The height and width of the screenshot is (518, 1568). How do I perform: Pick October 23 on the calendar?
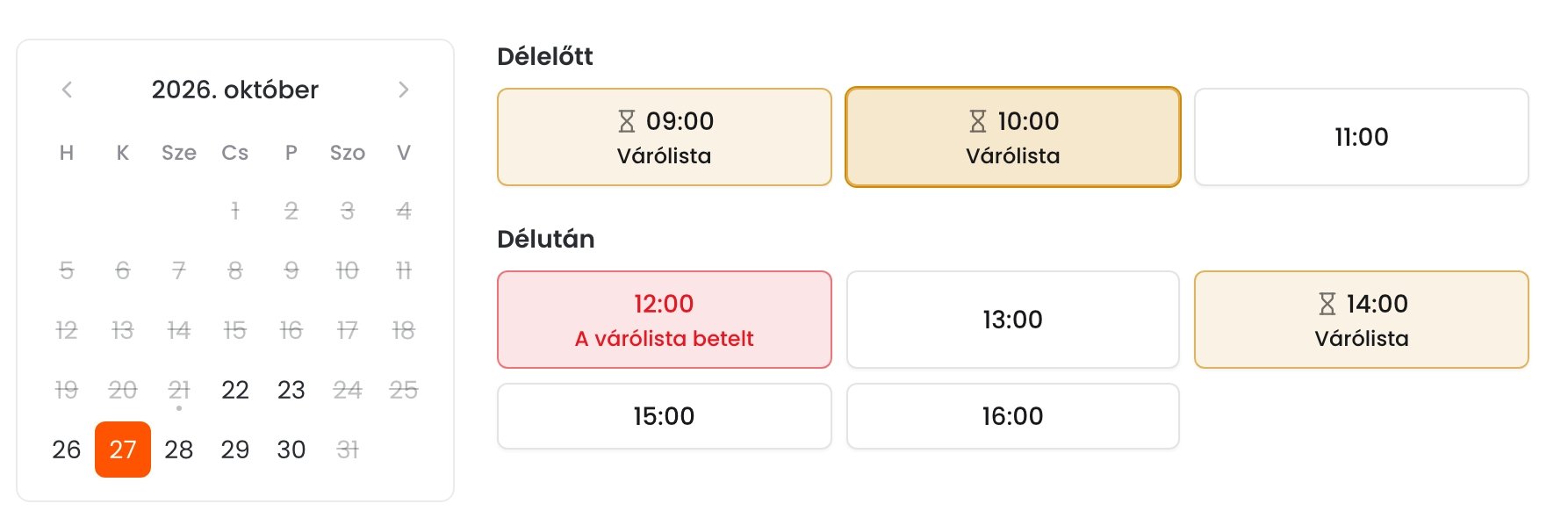(291, 390)
